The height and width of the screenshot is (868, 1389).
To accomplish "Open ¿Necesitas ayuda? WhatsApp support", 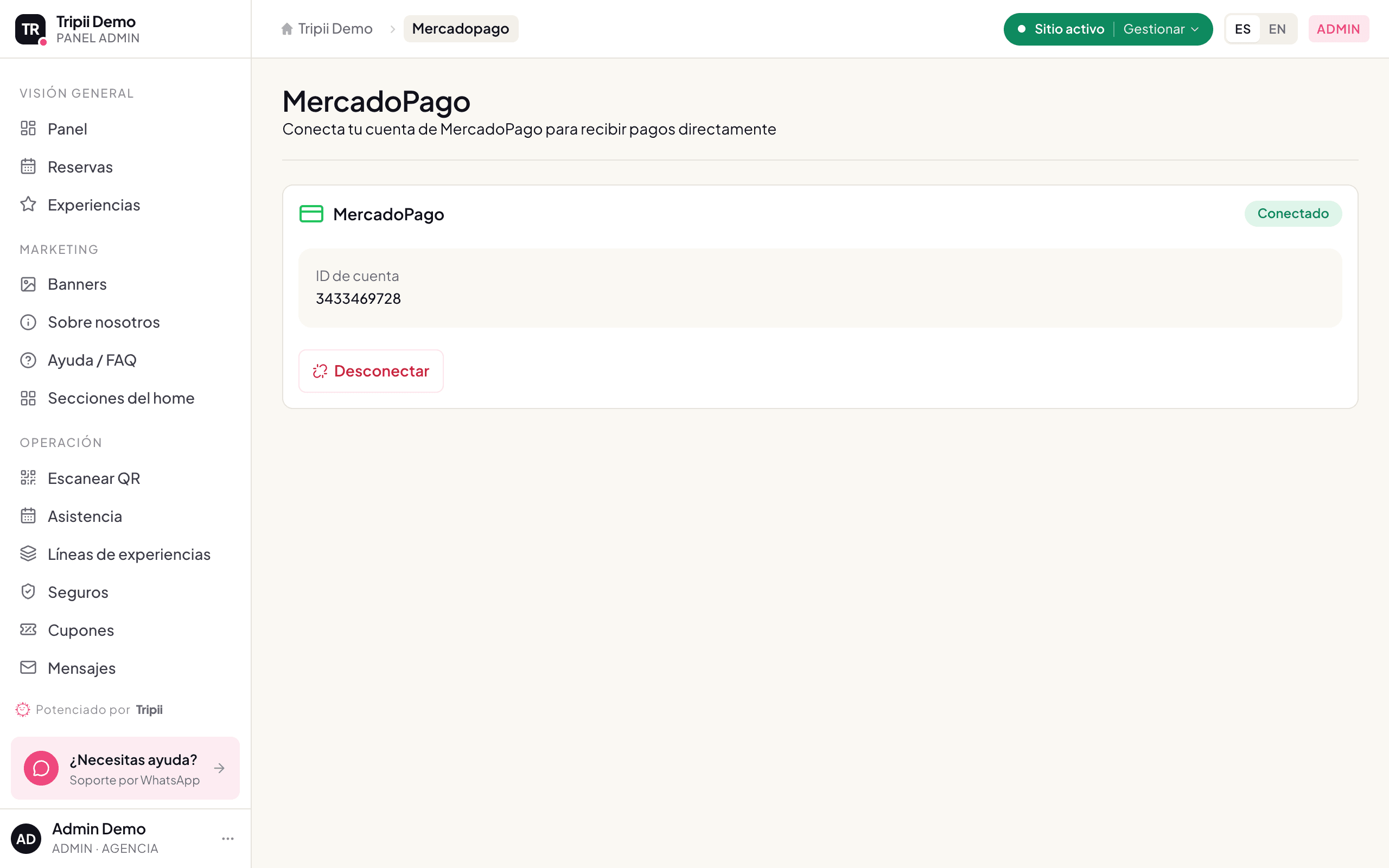I will coord(125,768).
